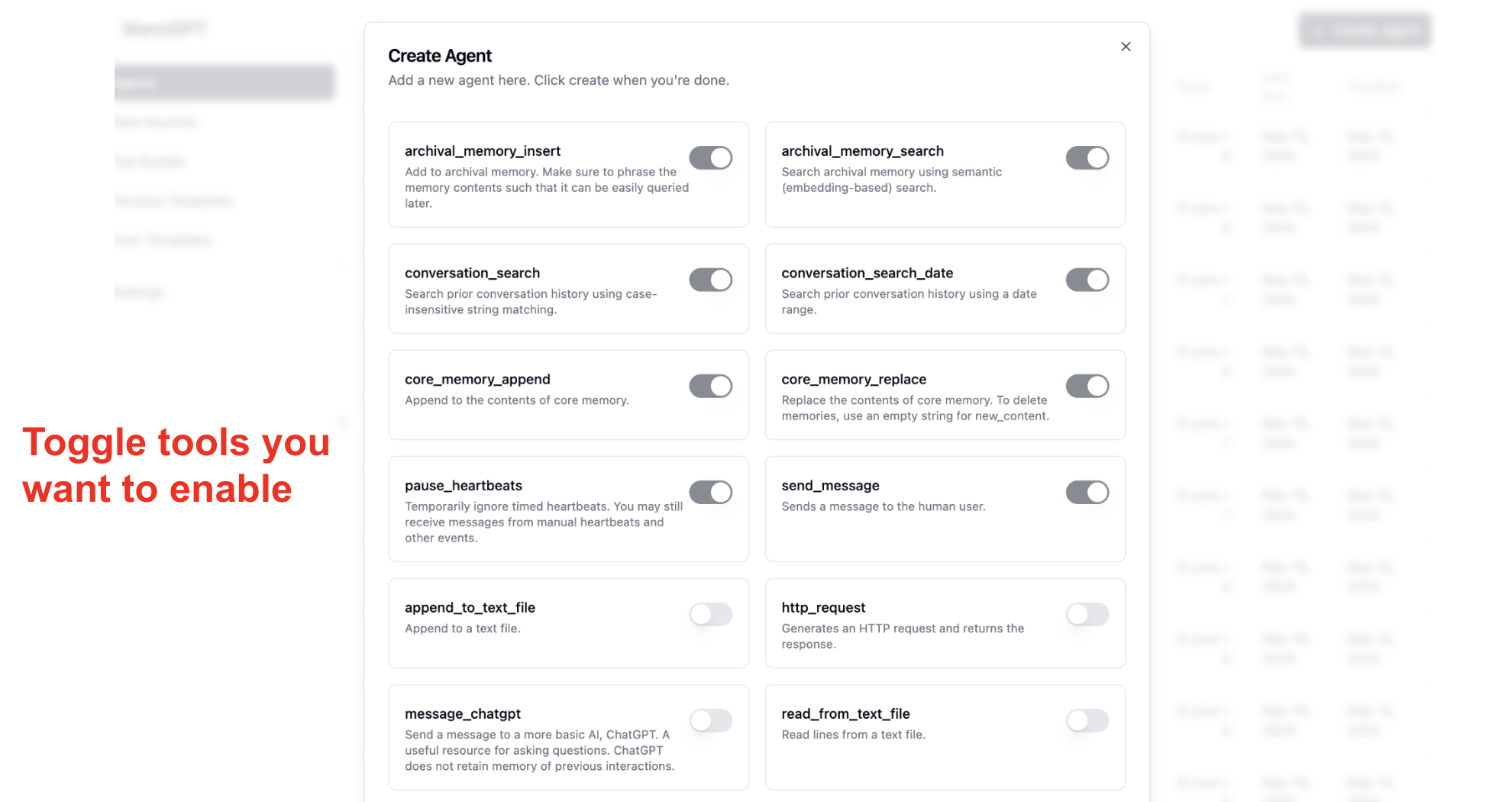Image resolution: width=1512 pixels, height=802 pixels.
Task: Click the archival_memory_insert card title
Action: pyautogui.click(x=483, y=151)
